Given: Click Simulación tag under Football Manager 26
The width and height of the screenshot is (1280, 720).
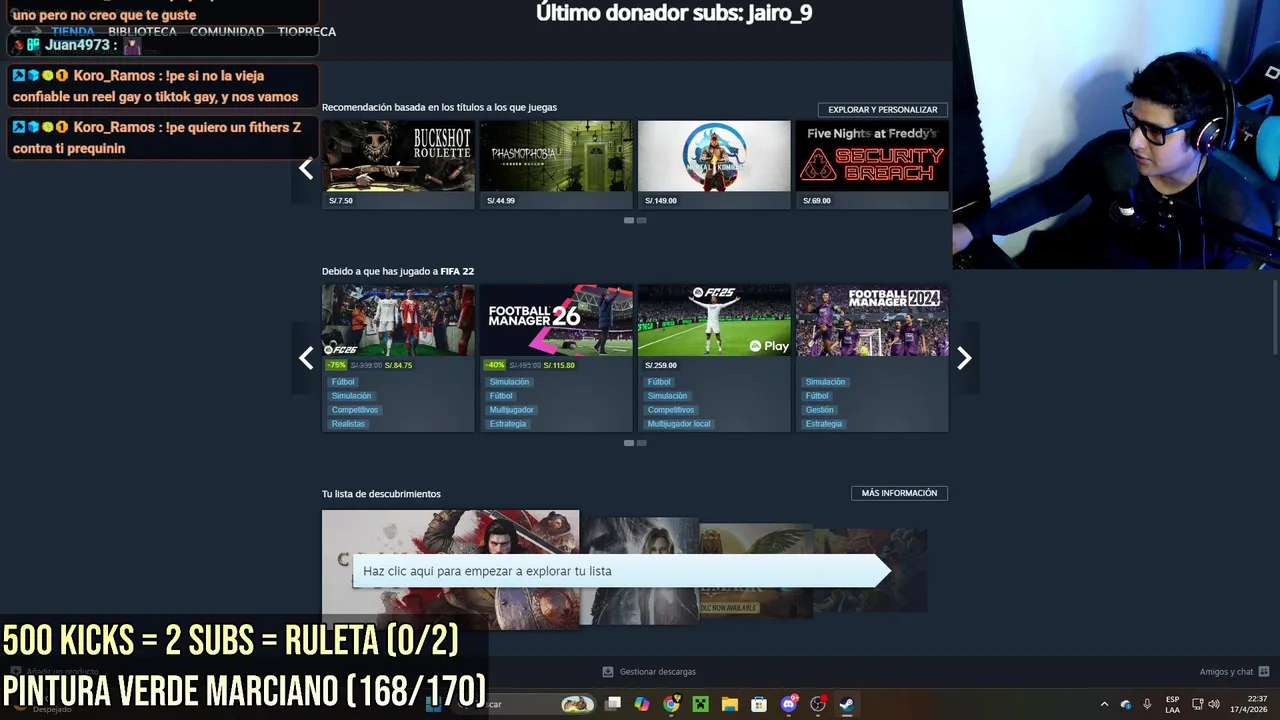Looking at the screenshot, I should tap(509, 382).
